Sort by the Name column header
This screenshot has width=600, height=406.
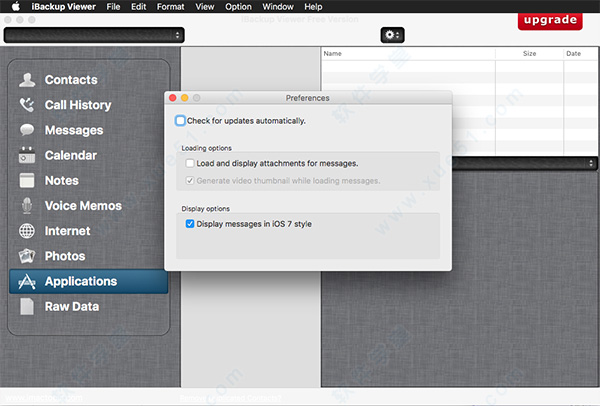pyautogui.click(x=408, y=54)
